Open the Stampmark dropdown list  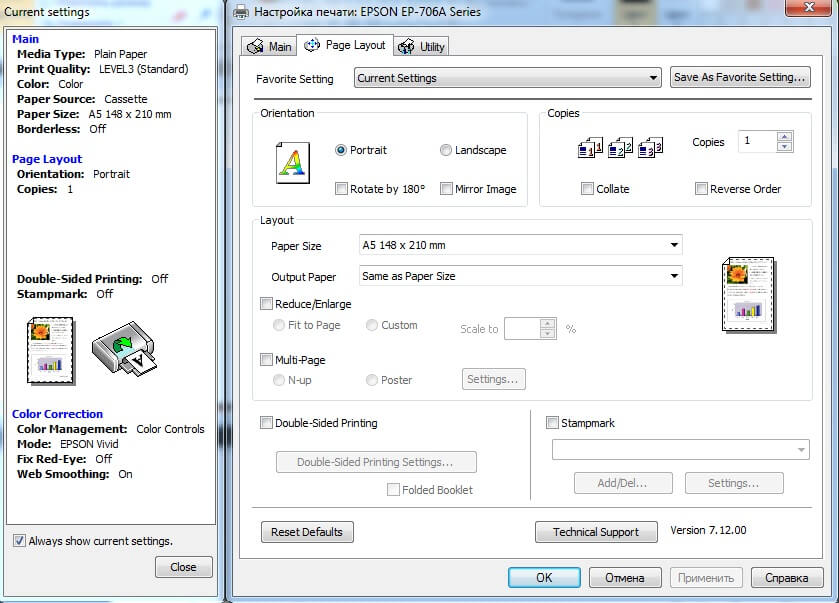click(x=681, y=449)
